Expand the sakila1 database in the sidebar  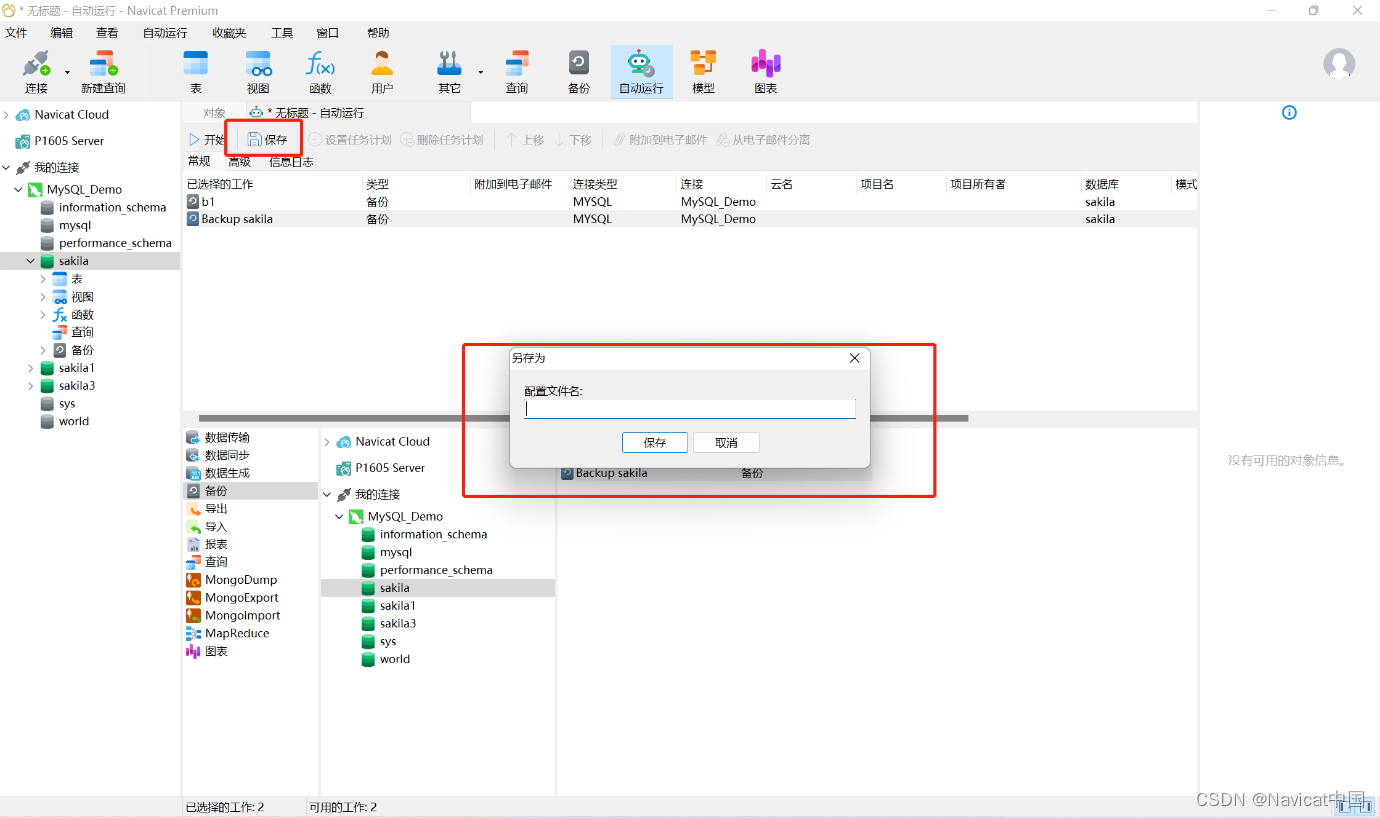coord(31,368)
